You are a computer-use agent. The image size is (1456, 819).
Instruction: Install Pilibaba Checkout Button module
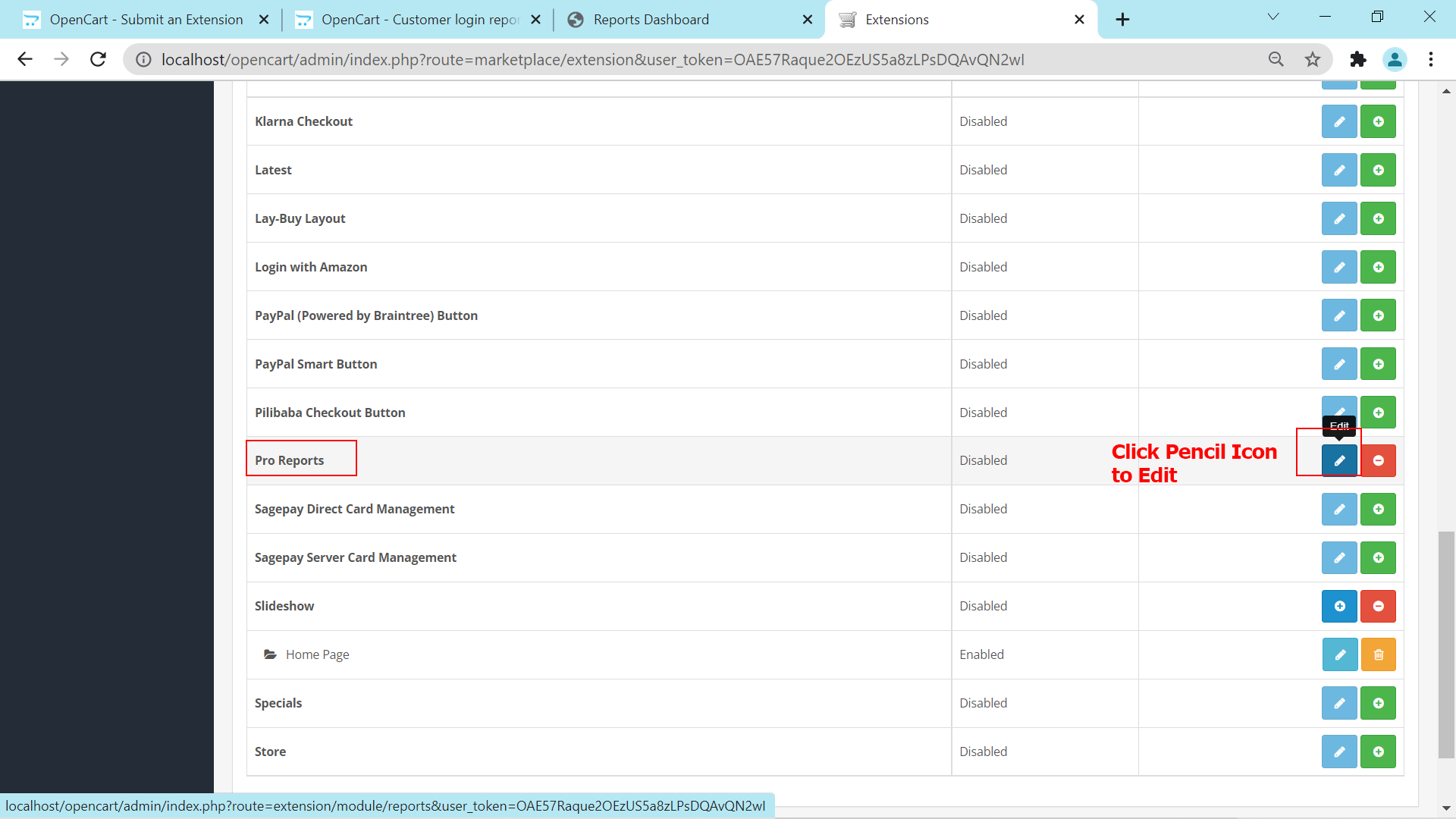[1378, 413]
